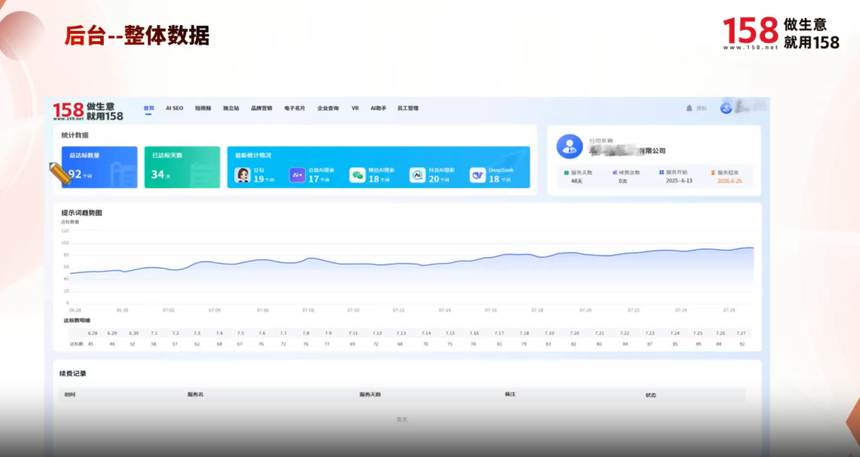Open the VR tab

click(355, 109)
